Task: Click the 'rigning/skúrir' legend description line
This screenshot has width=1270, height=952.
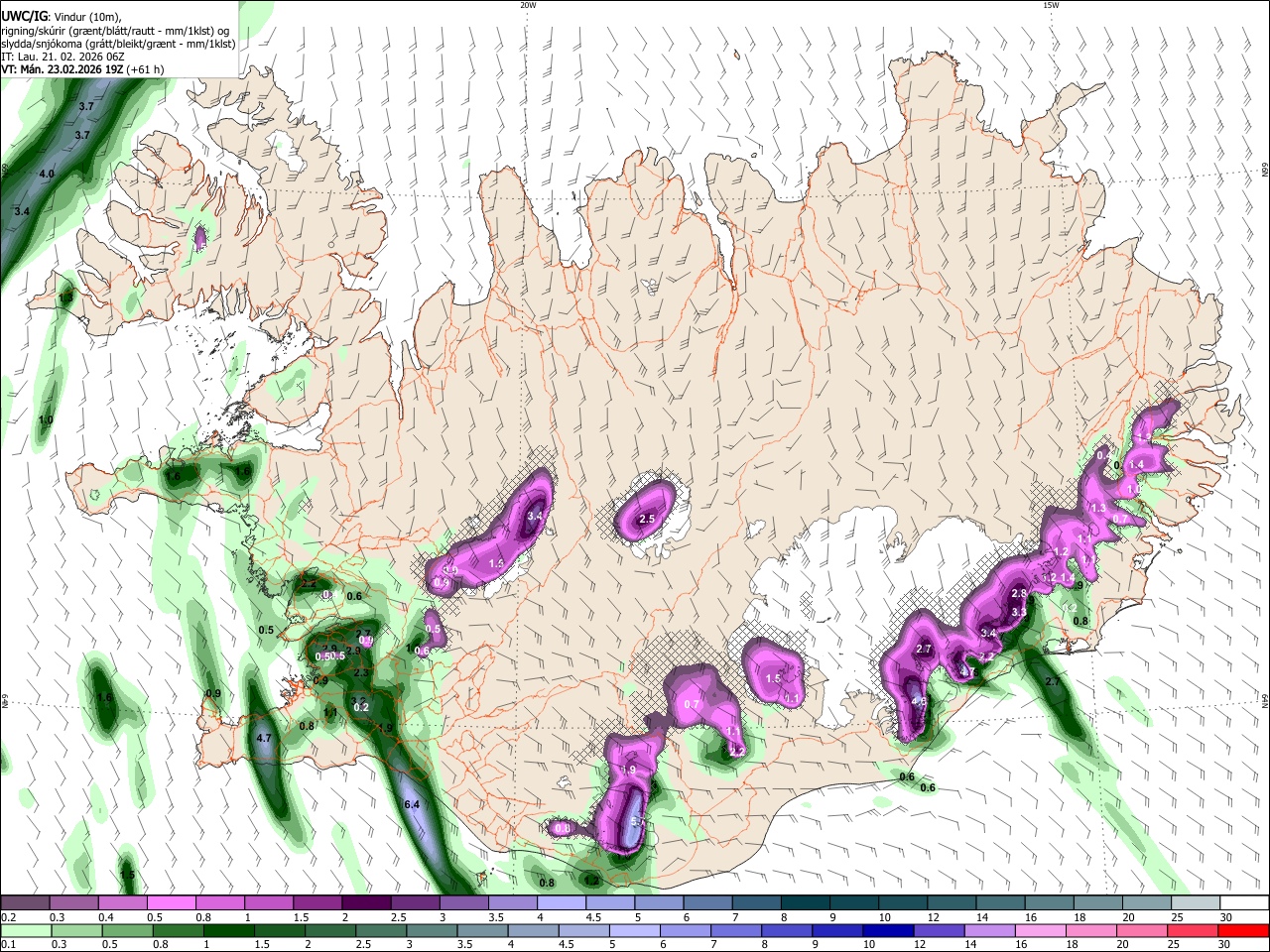Action: point(115,30)
